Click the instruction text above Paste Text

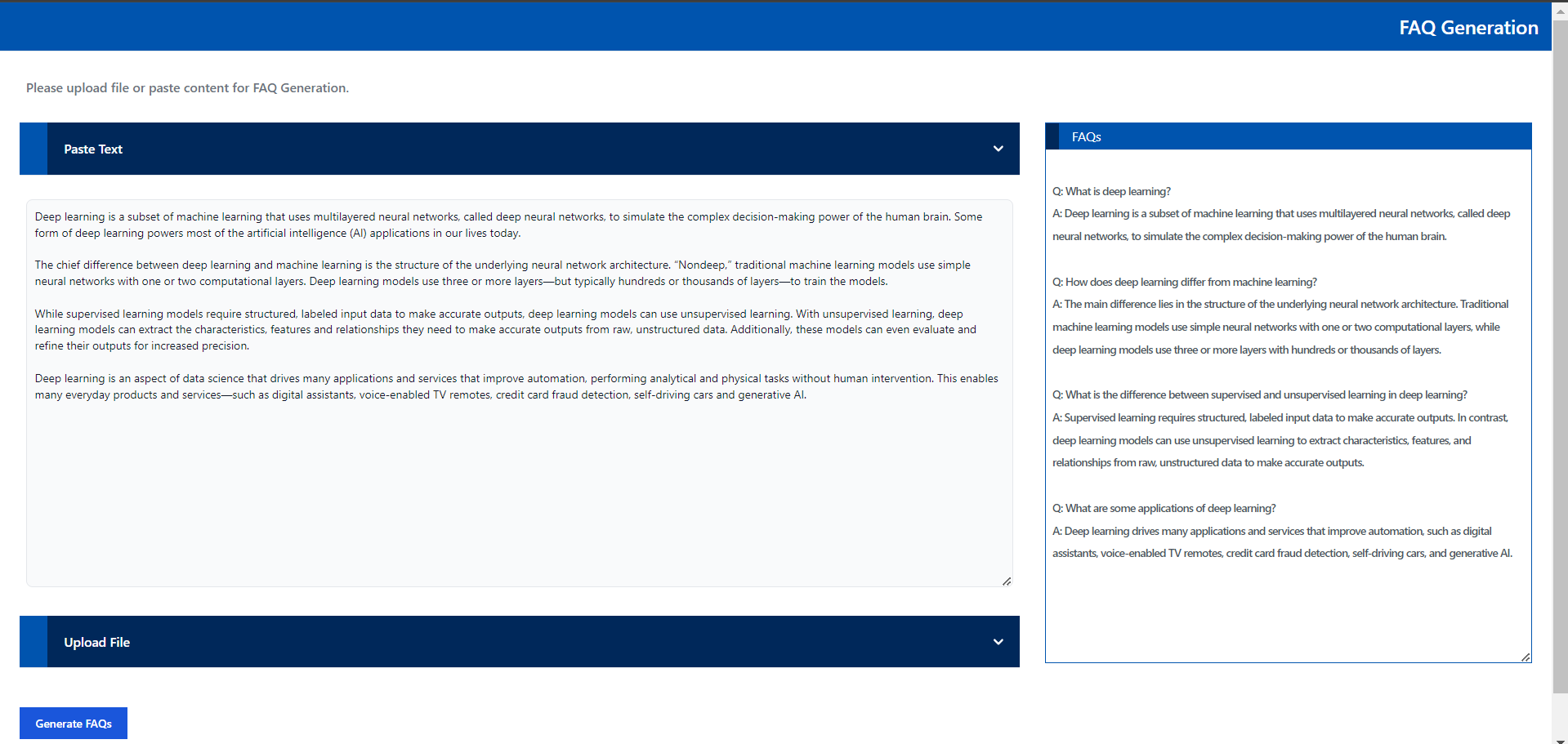pyautogui.click(x=186, y=87)
